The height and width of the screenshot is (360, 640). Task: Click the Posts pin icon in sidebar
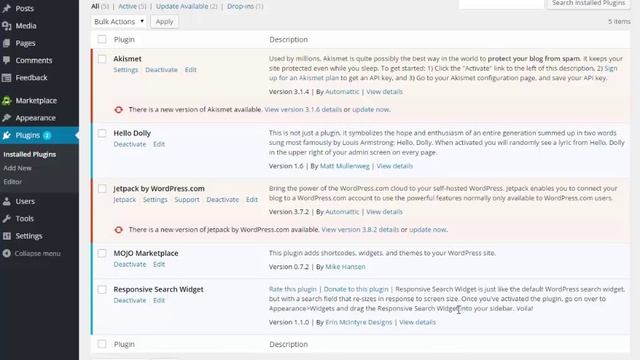[x=7, y=8]
